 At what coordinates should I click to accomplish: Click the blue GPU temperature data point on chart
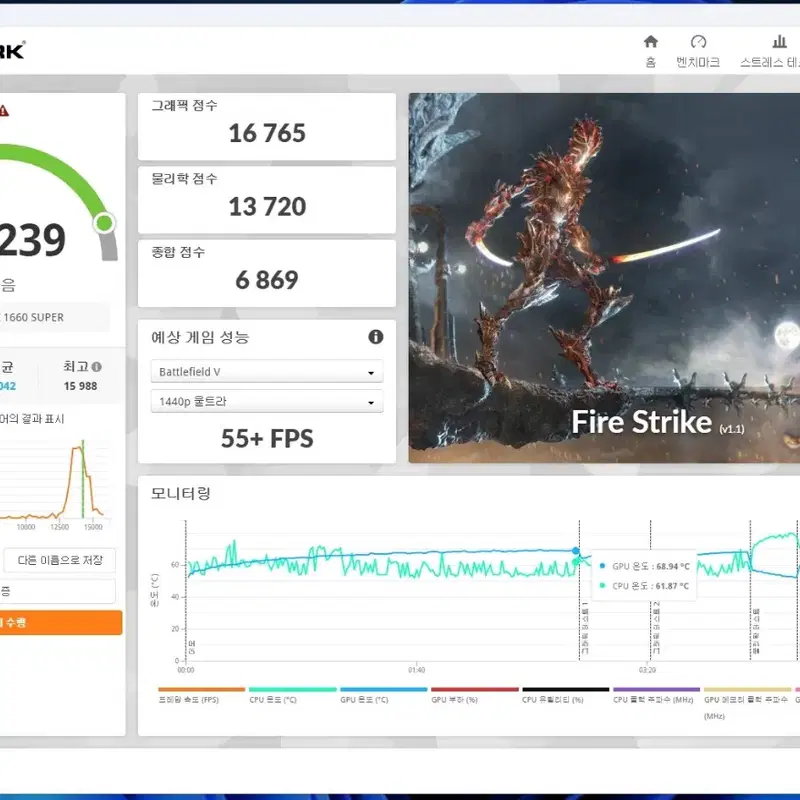(x=576, y=551)
